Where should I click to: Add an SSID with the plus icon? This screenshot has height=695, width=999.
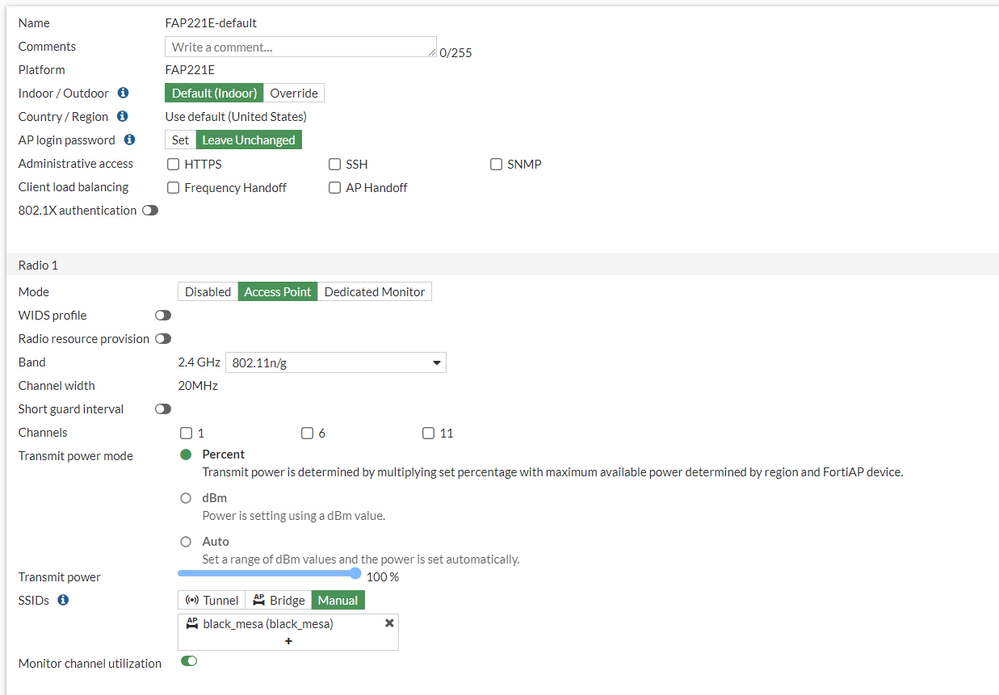[288, 641]
